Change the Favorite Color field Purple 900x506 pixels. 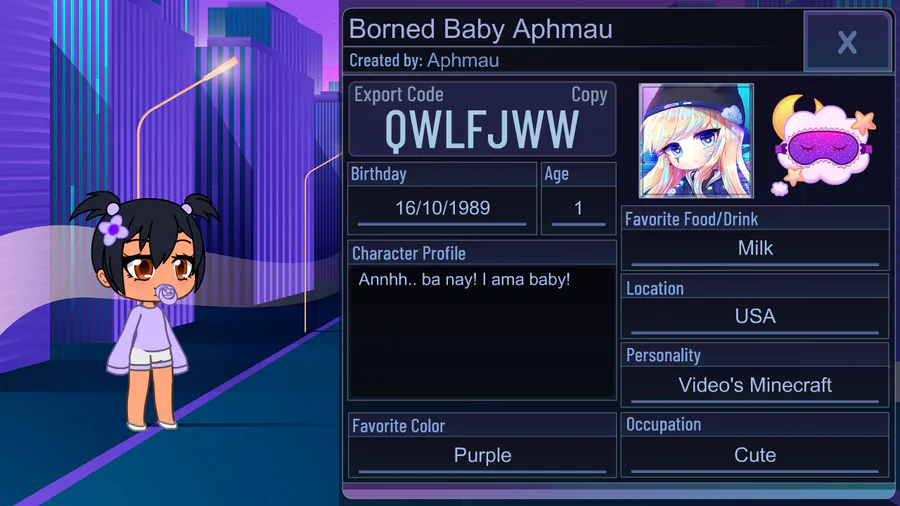coord(482,456)
